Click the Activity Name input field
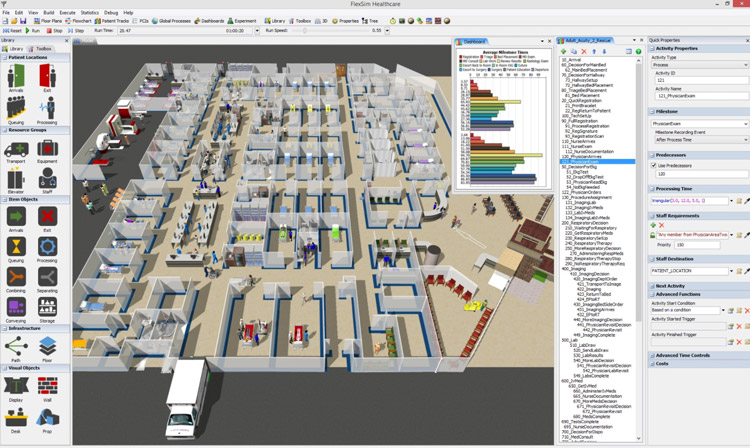 [702, 96]
